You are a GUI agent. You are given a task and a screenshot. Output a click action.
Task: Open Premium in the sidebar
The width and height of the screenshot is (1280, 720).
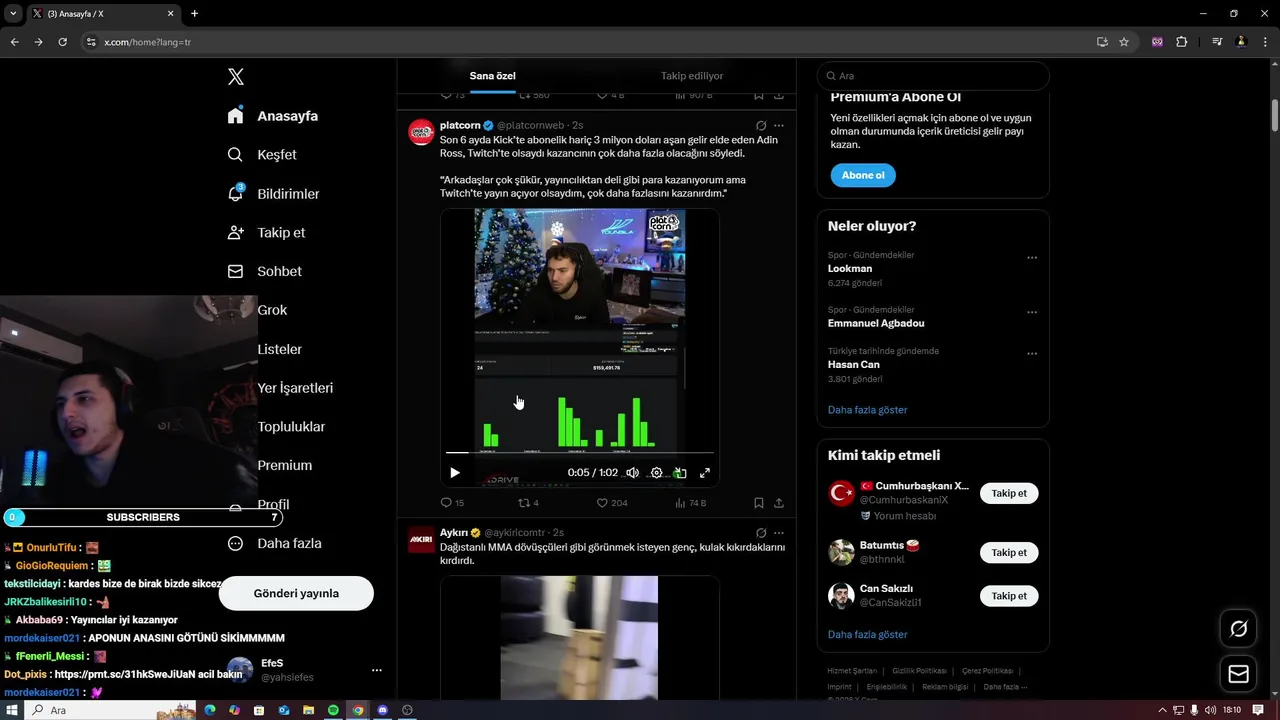pyautogui.click(x=285, y=465)
